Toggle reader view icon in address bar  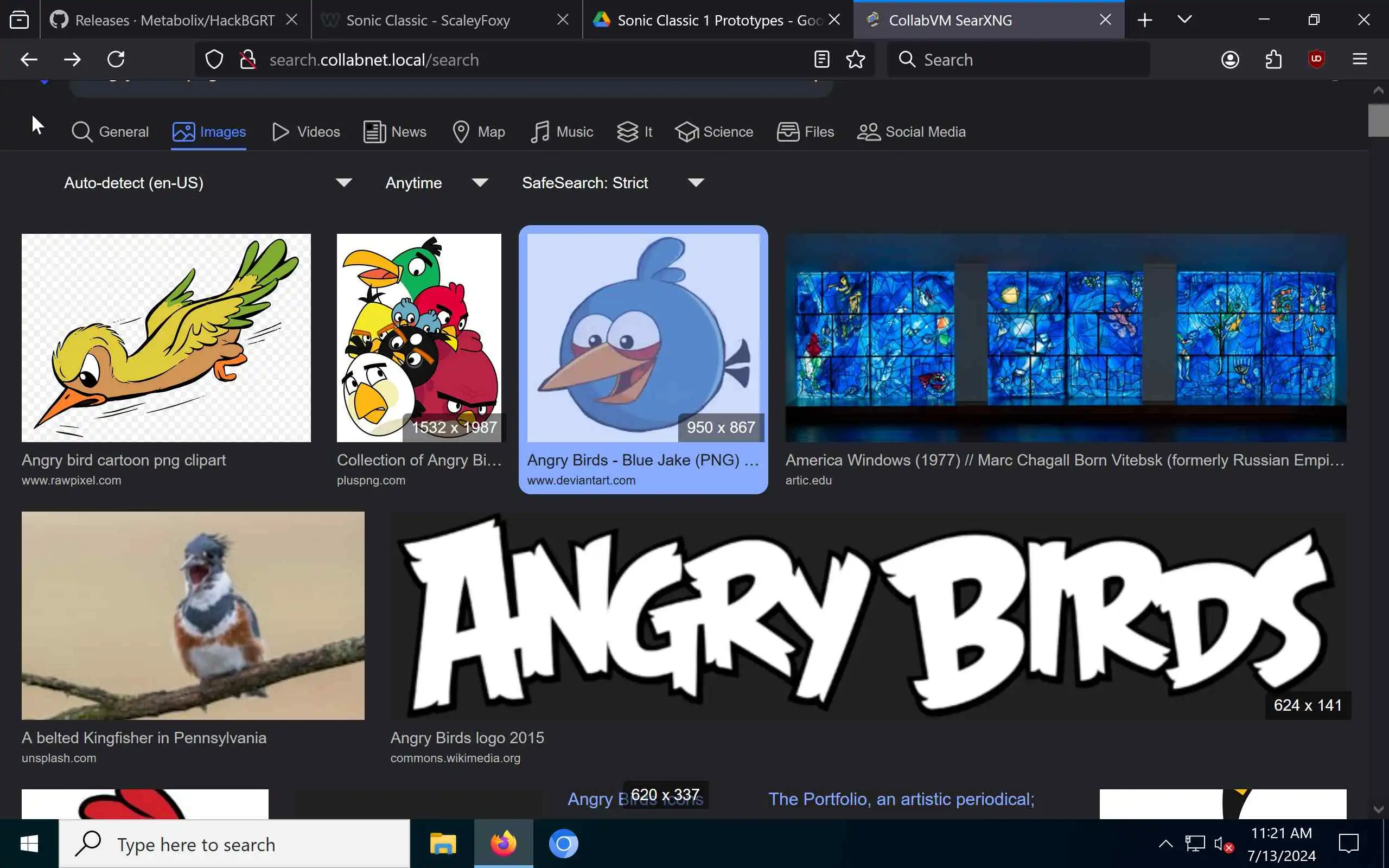point(821,59)
